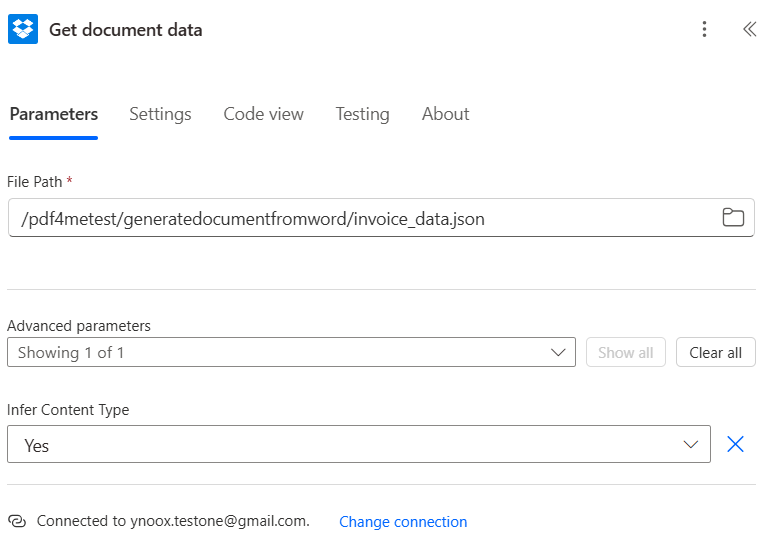Switch to the Parameters tab

[53, 114]
